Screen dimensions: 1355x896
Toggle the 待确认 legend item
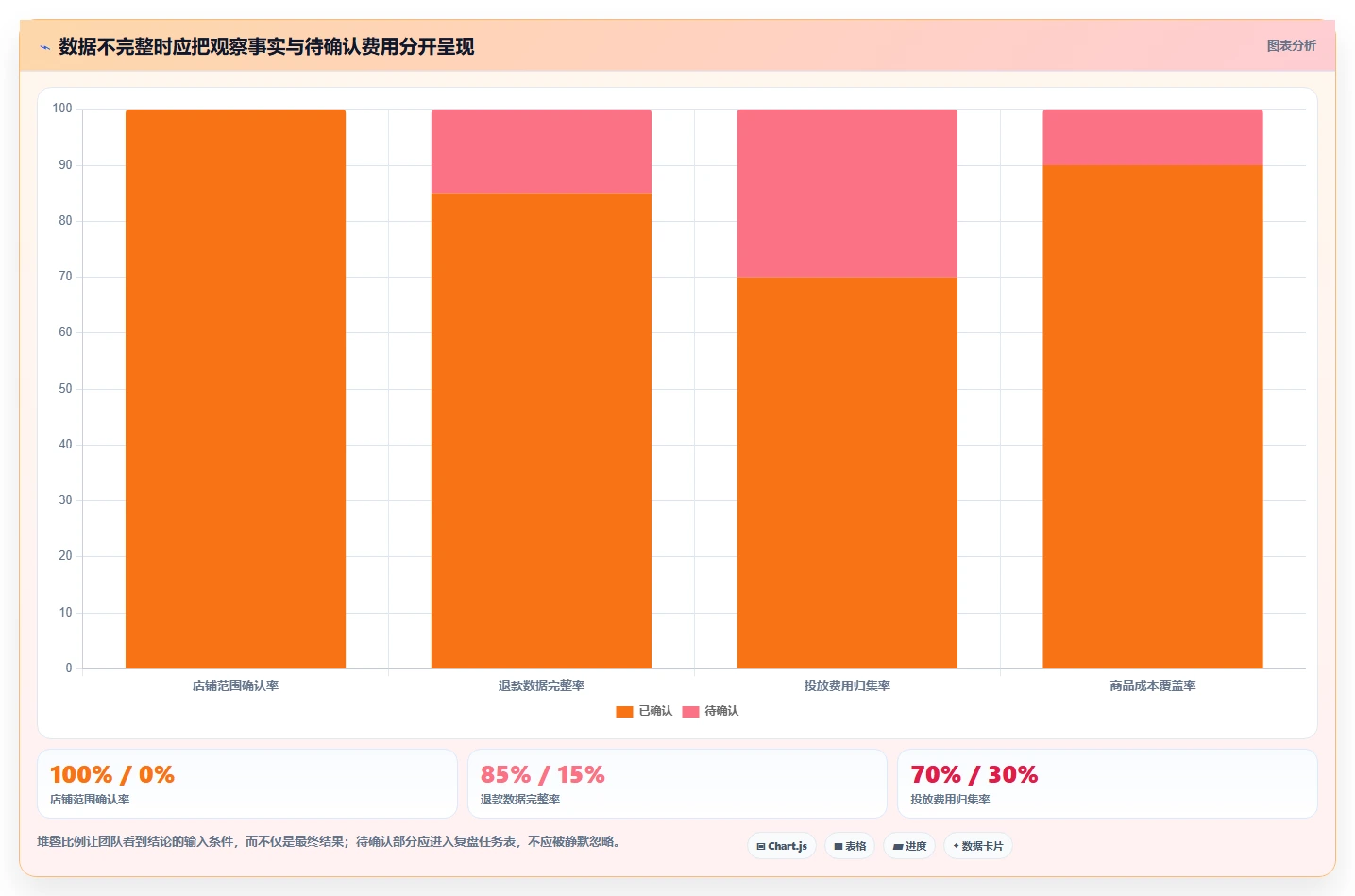pos(710,711)
